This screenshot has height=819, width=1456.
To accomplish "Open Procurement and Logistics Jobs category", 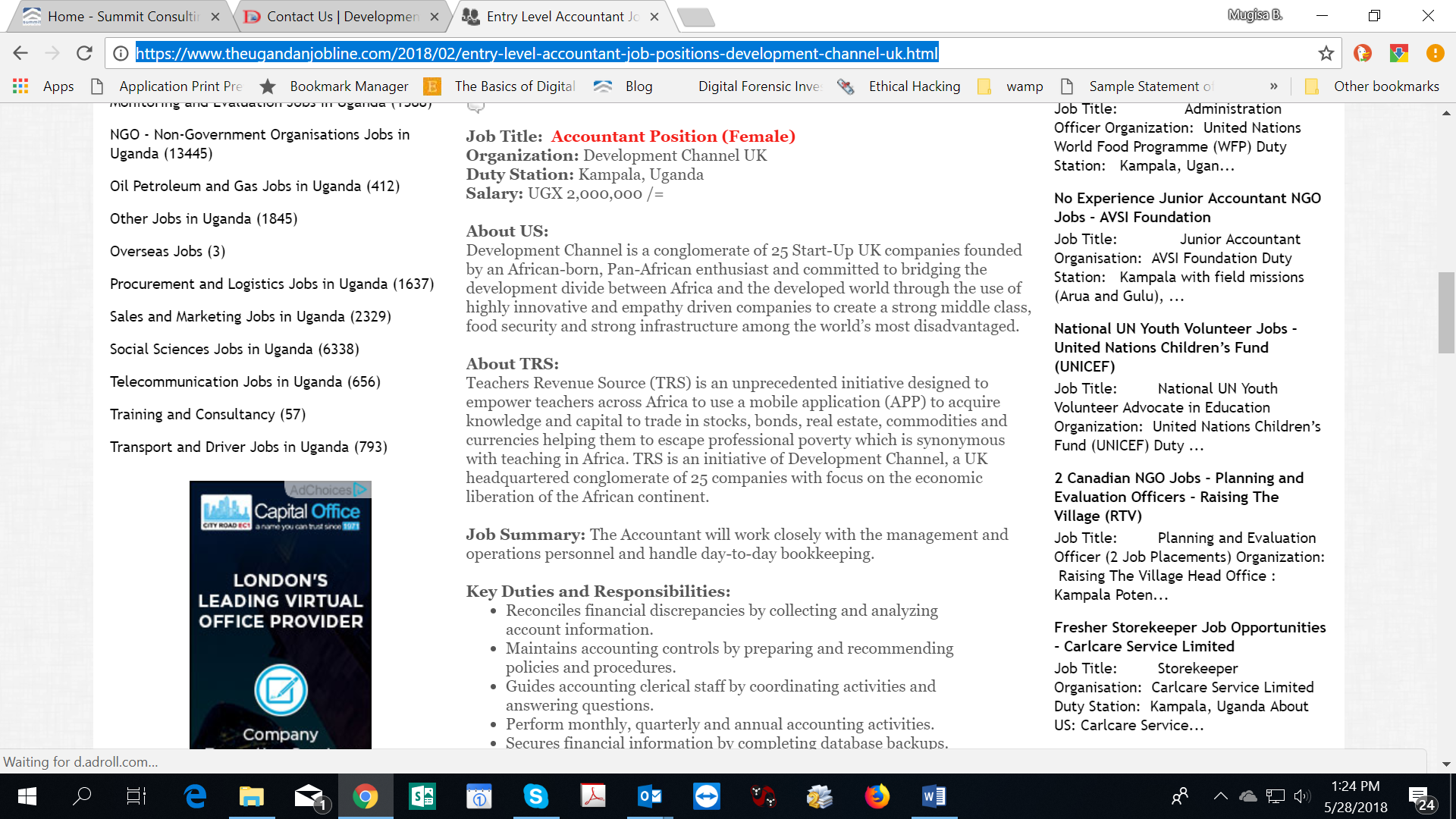I will (x=271, y=284).
